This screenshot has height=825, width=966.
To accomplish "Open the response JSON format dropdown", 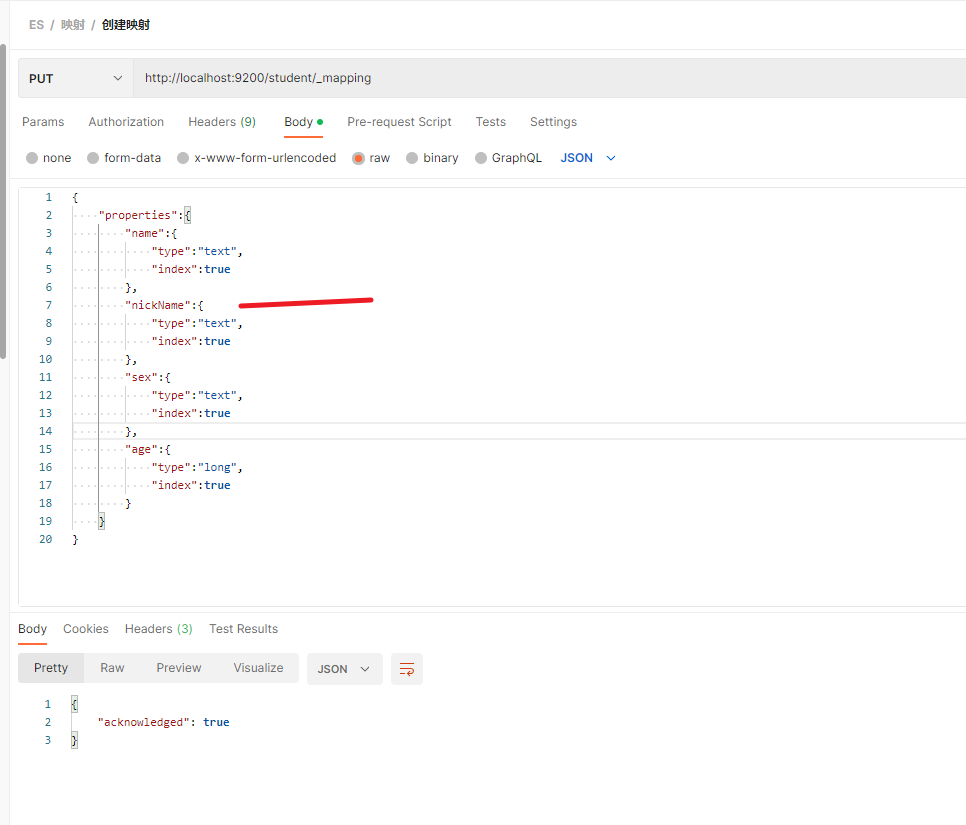I will [344, 669].
